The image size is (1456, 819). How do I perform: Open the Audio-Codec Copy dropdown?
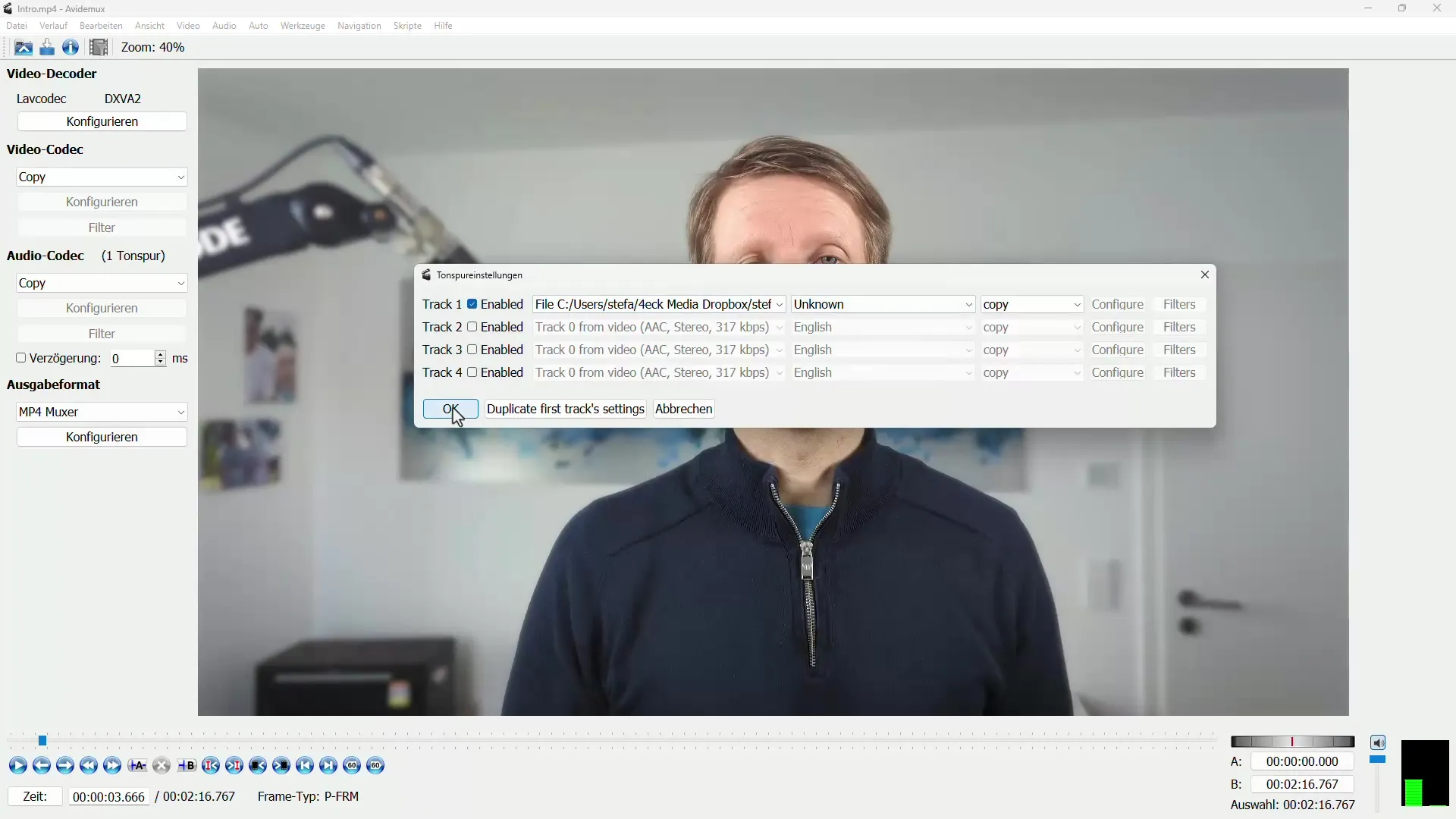click(x=102, y=283)
